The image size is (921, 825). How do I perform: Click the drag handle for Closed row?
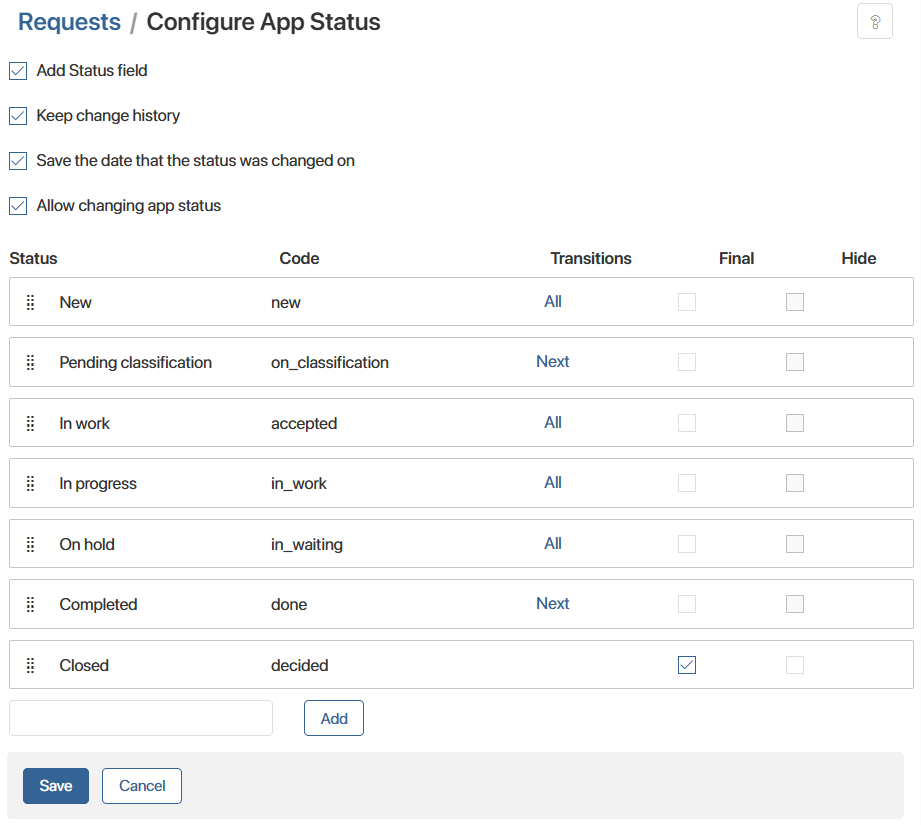point(30,665)
